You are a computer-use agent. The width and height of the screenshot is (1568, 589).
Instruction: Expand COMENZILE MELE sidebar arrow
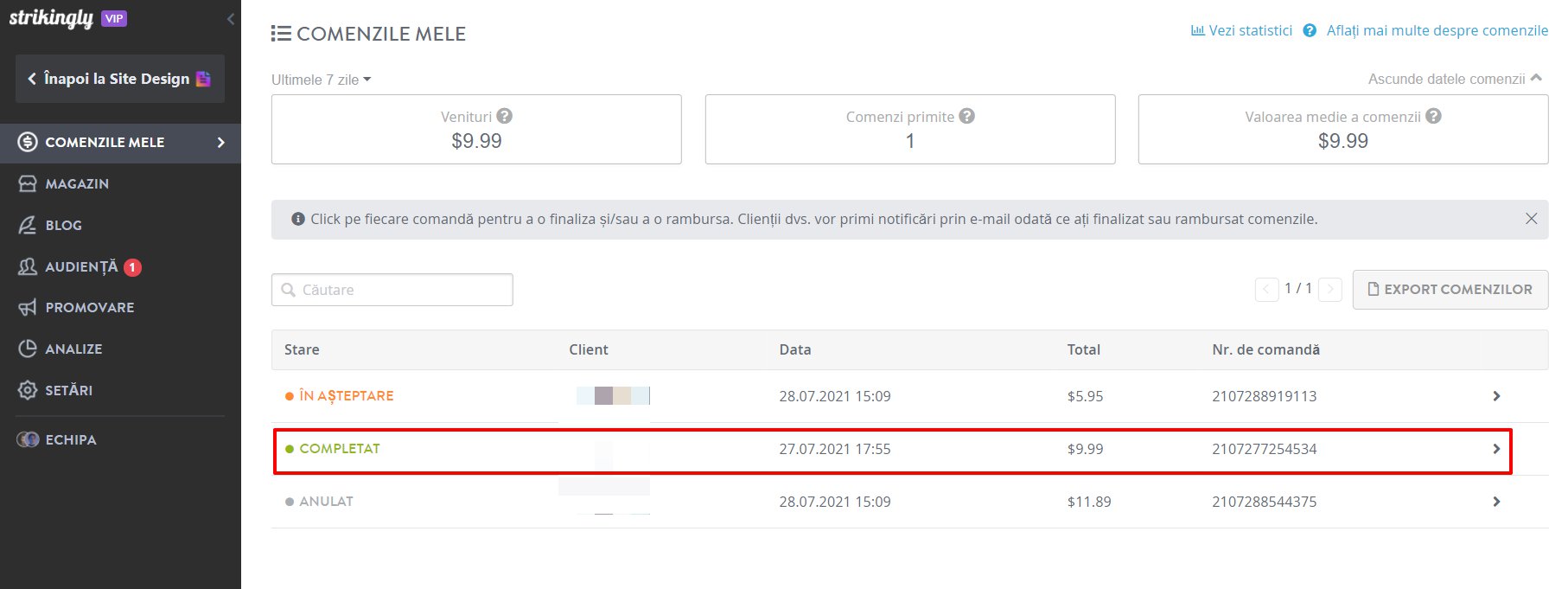click(x=221, y=142)
